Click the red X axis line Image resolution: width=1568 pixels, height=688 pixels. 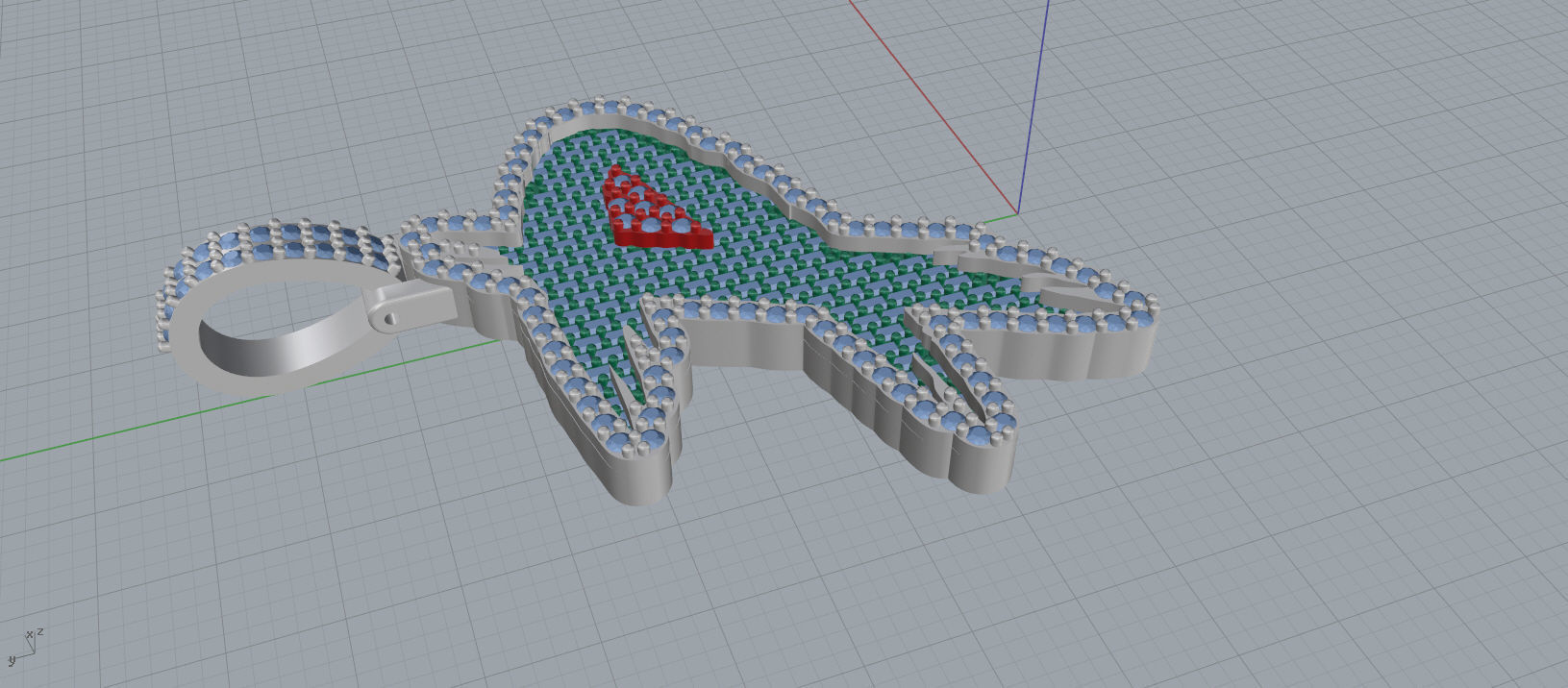(933, 106)
